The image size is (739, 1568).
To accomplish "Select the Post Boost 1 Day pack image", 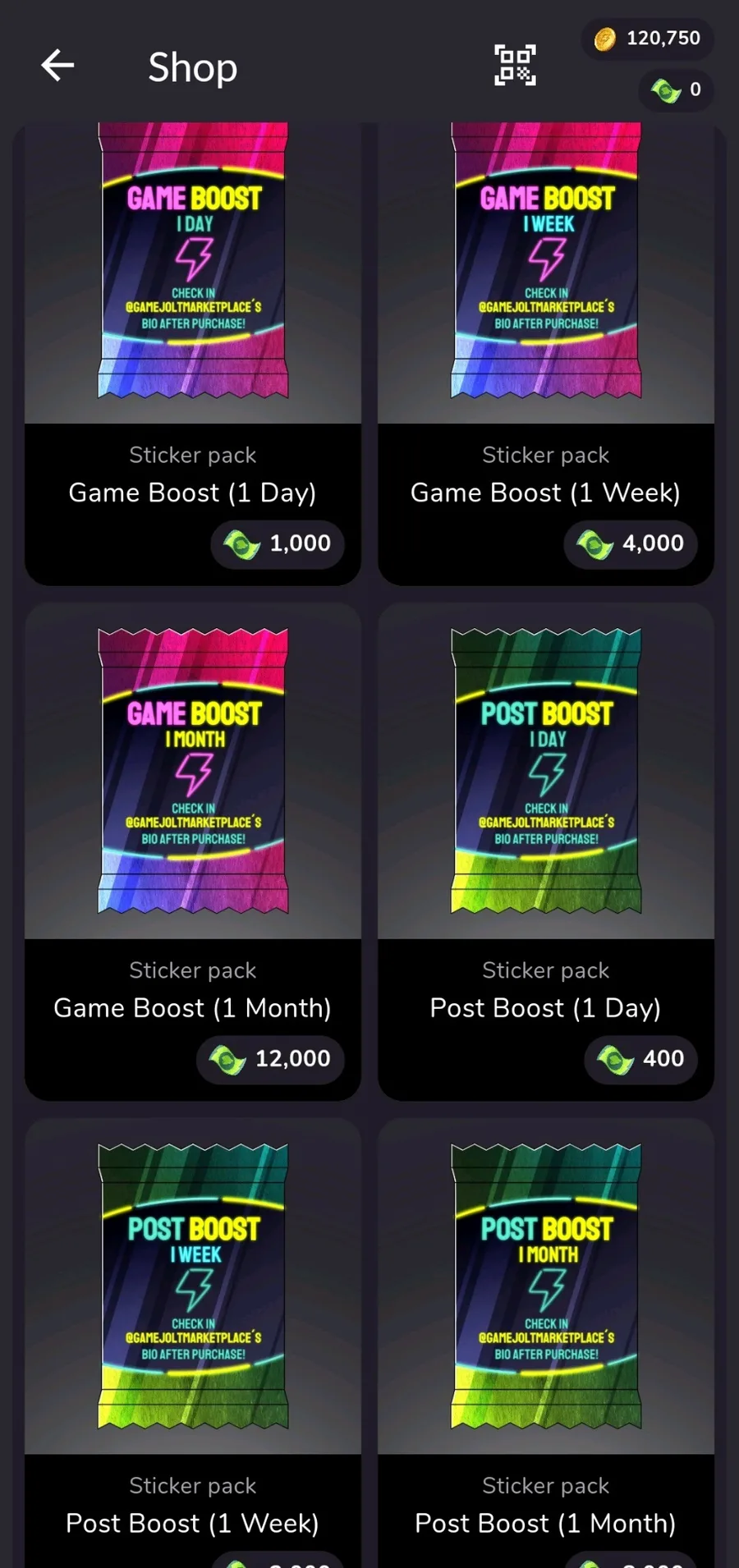I will 546,771.
